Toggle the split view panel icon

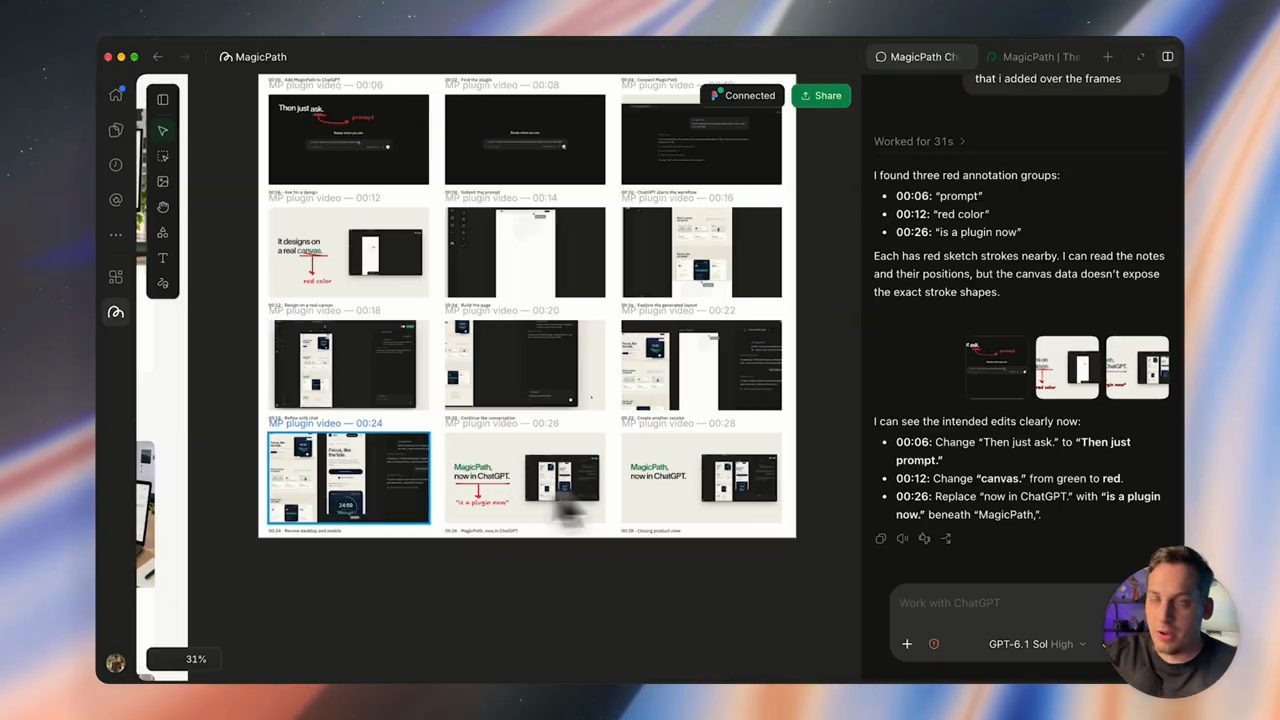coord(1167,57)
